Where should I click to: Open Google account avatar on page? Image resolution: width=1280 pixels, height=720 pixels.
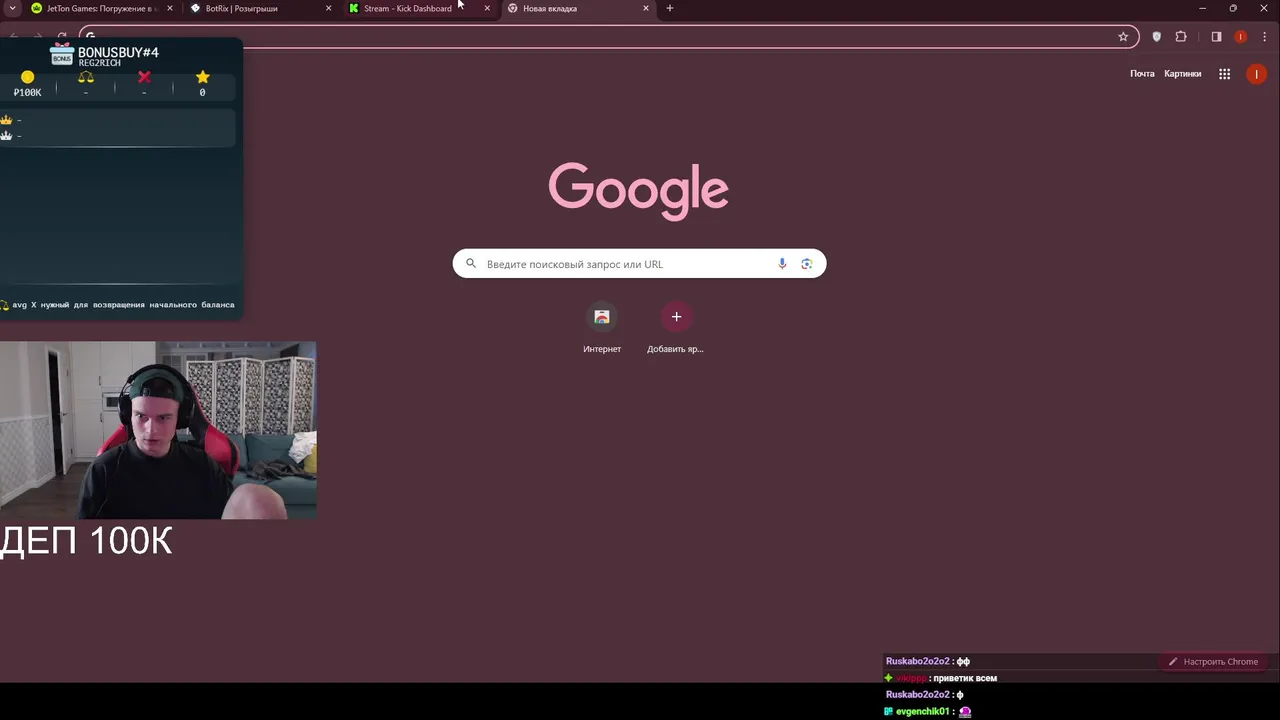[x=1257, y=74]
